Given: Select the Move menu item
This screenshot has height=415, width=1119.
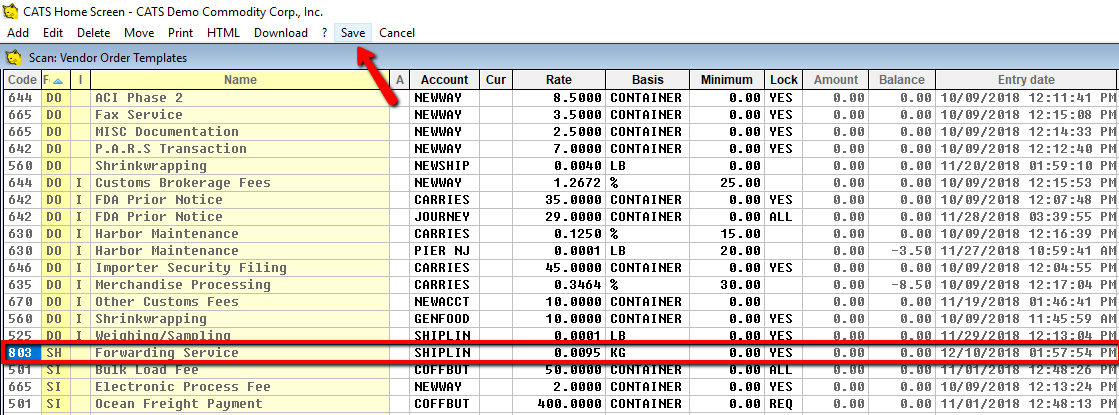Looking at the screenshot, I should pos(139,33).
